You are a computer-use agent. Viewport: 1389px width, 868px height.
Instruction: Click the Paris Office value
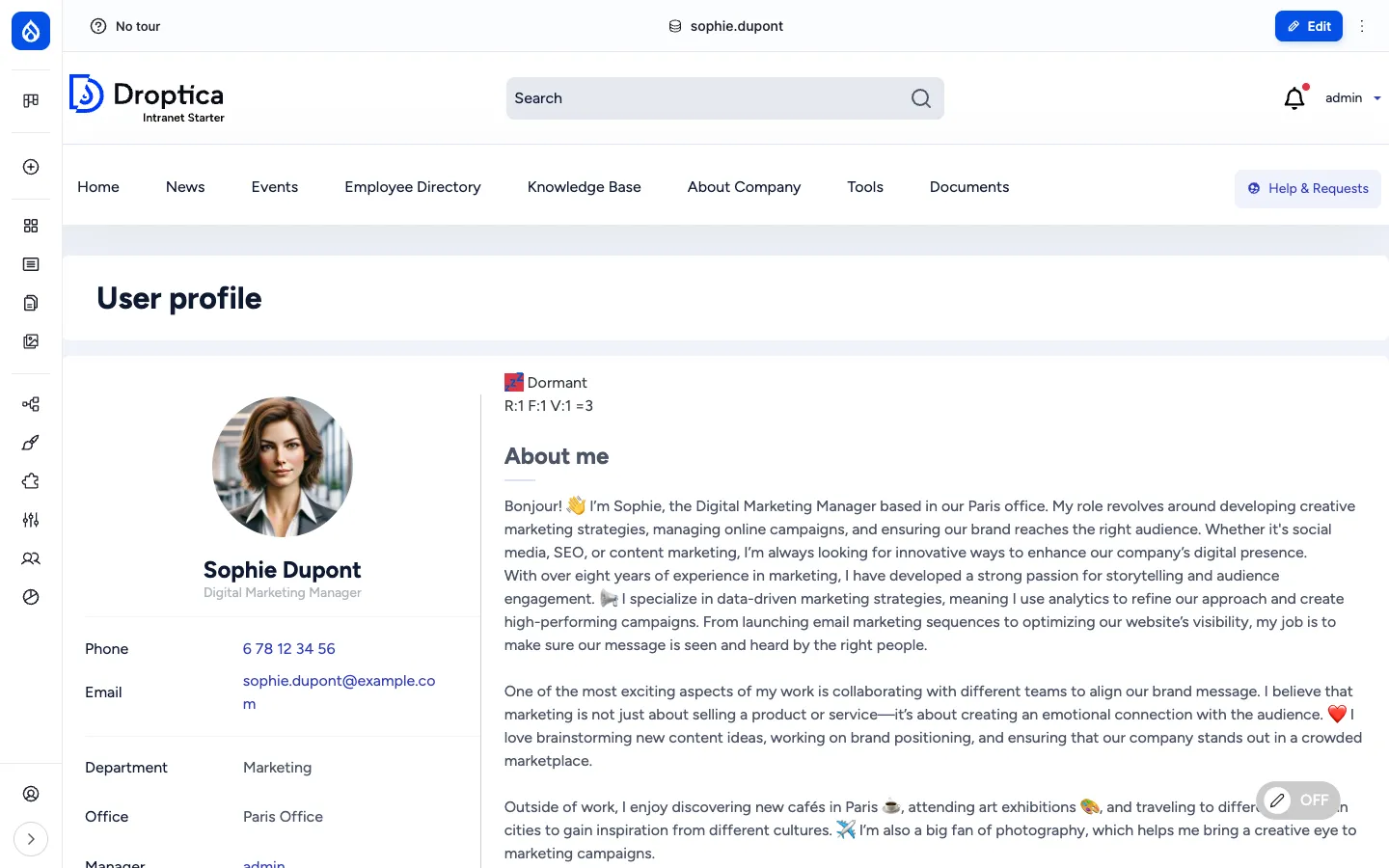283,817
